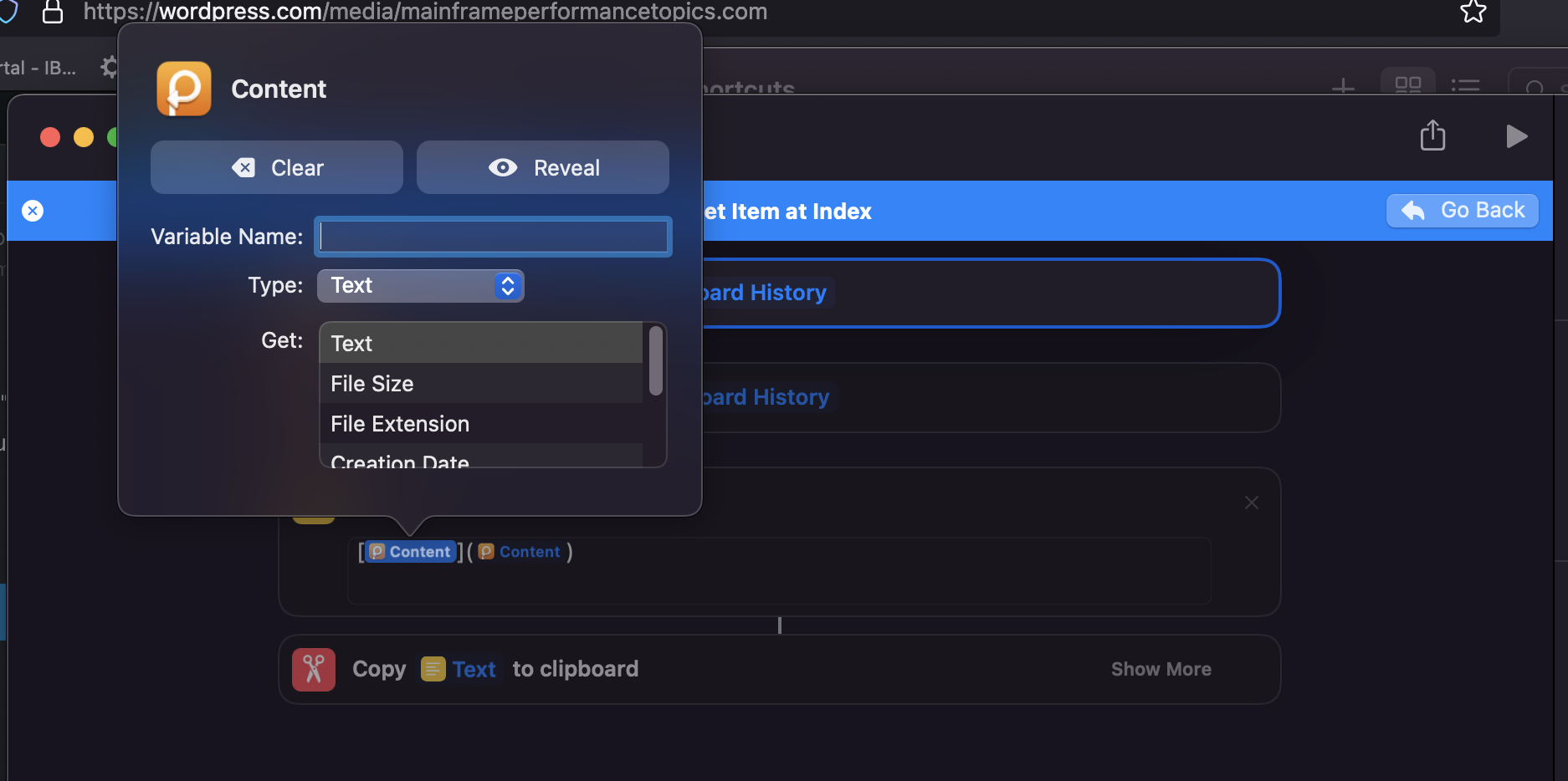Click the Get list scrollbar
Viewport: 1568px width, 781px height.
(x=656, y=361)
